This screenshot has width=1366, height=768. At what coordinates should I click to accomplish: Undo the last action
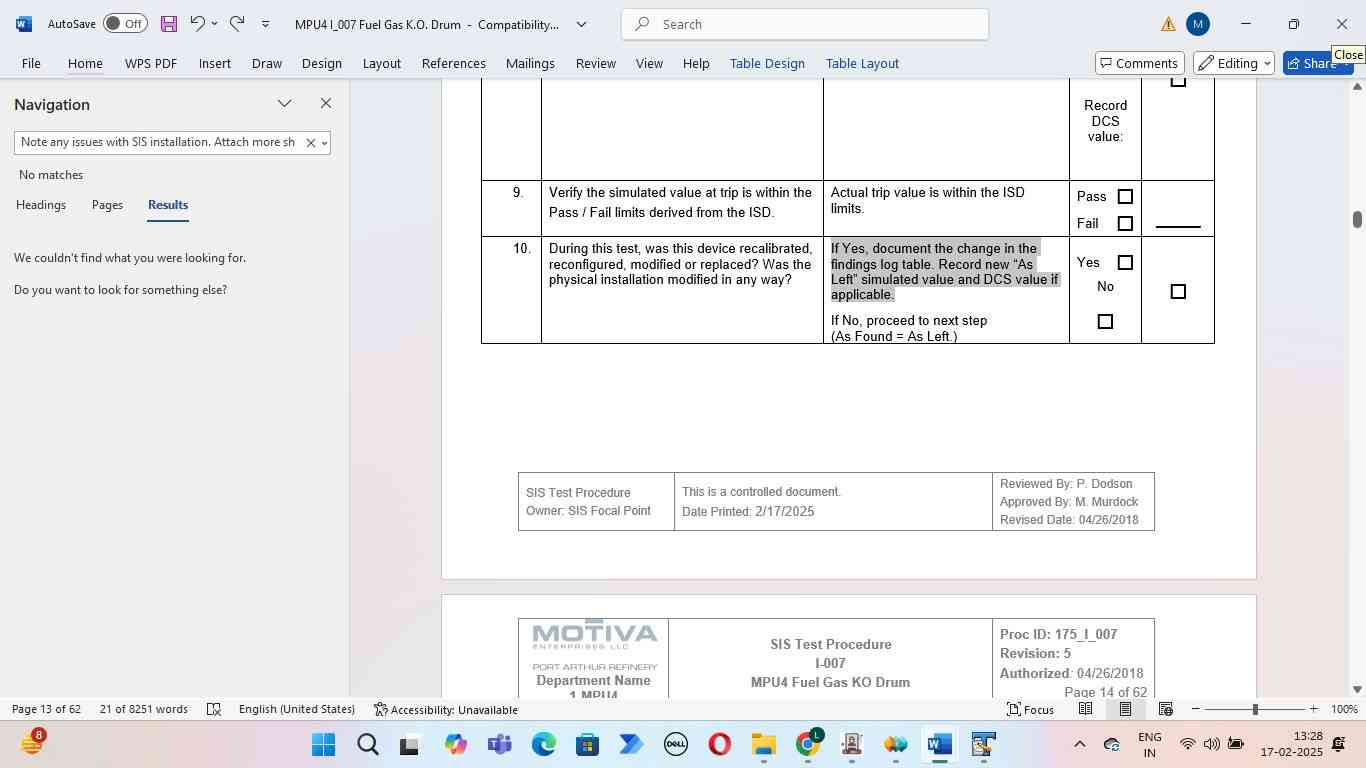(x=198, y=23)
